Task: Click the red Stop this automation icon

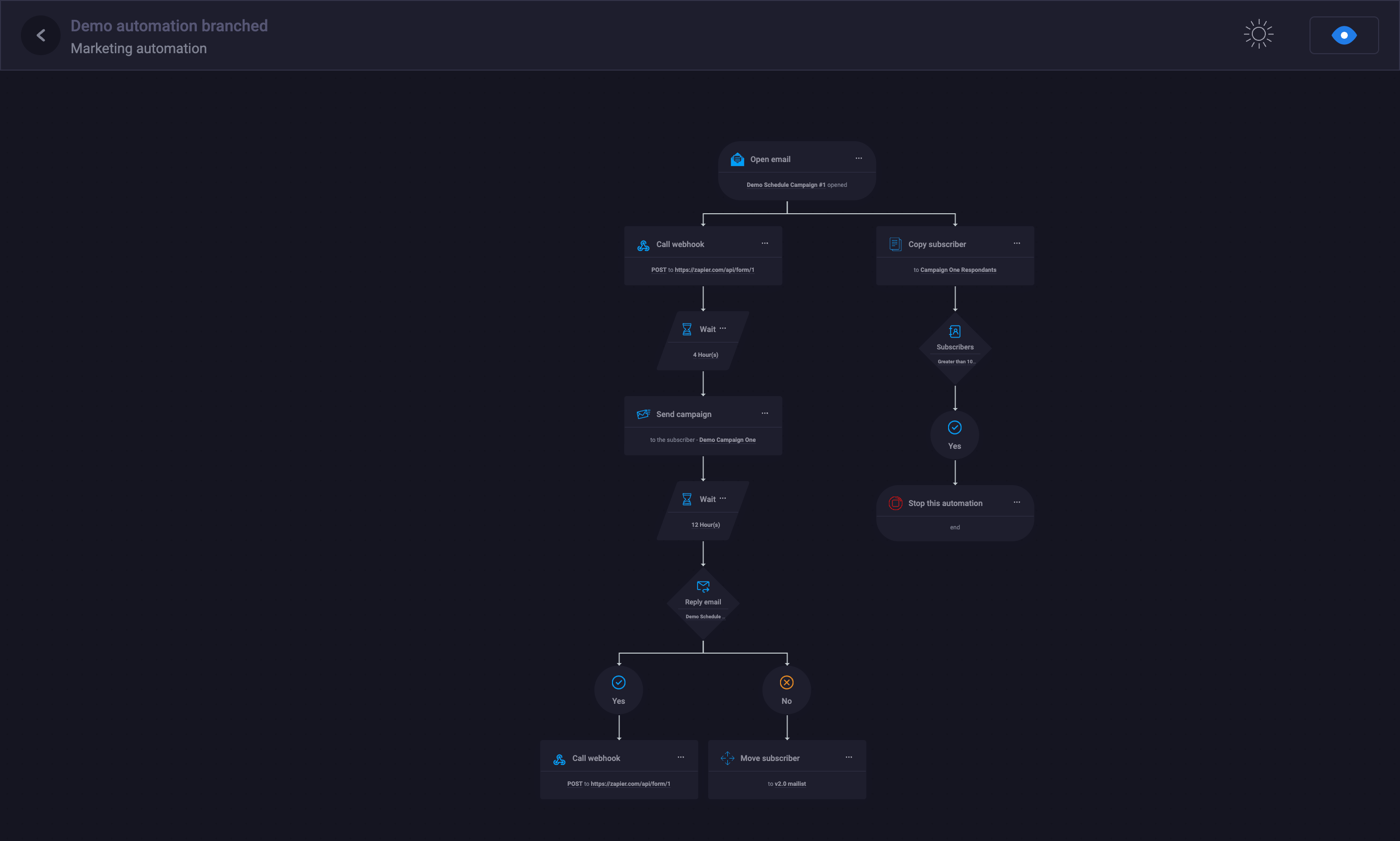Action: [895, 503]
